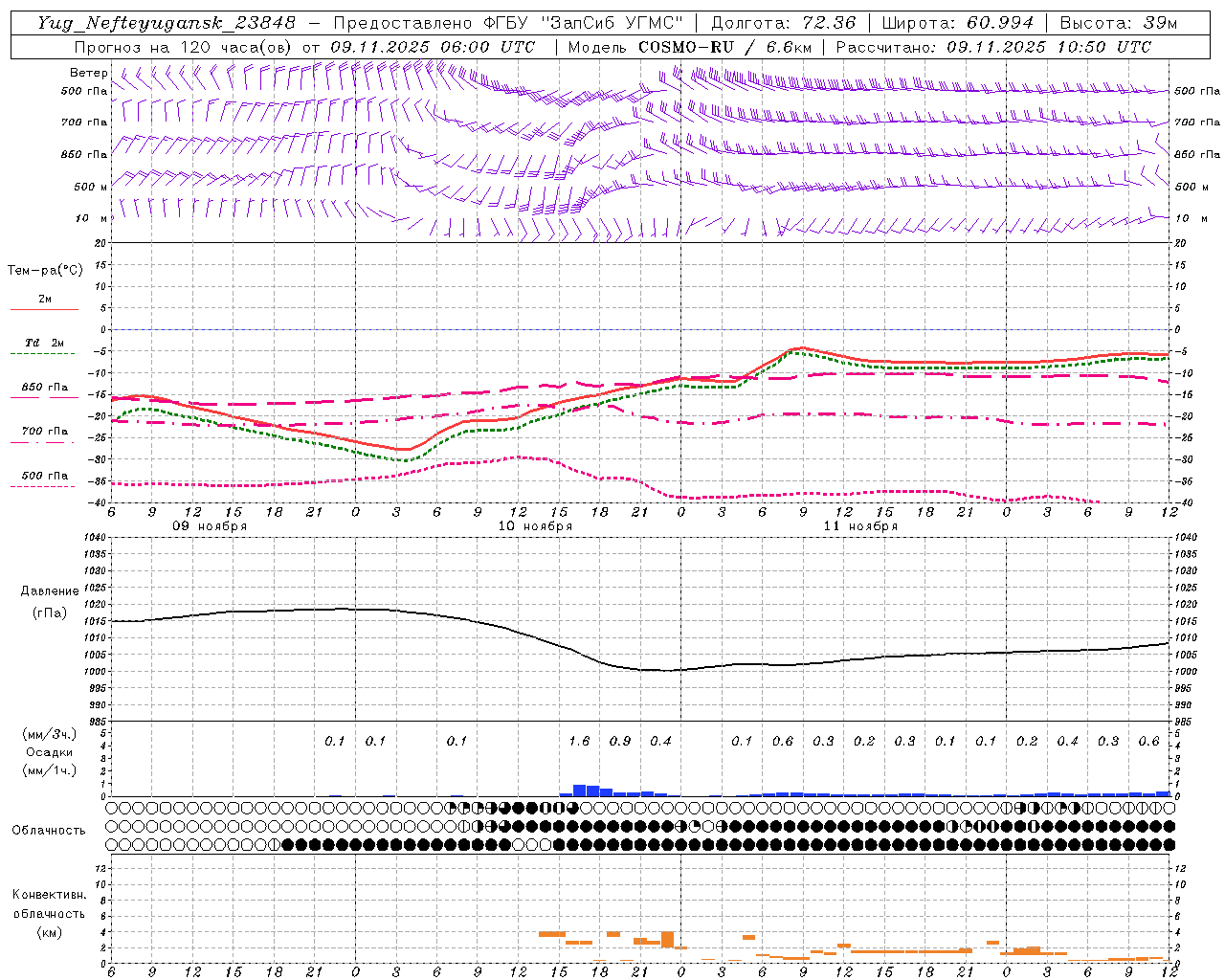Click the Конвективн. облачность (км) label
The height and width of the screenshot is (980, 1225).
click(x=49, y=913)
